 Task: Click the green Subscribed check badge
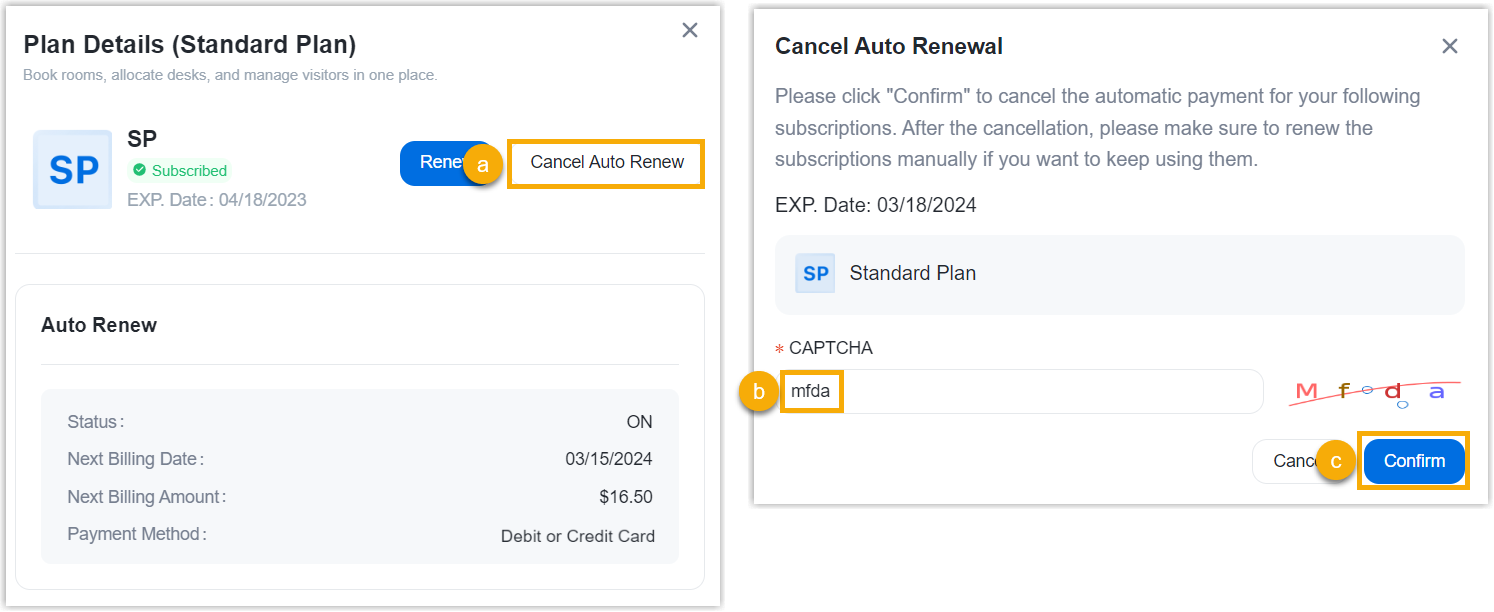(x=139, y=170)
